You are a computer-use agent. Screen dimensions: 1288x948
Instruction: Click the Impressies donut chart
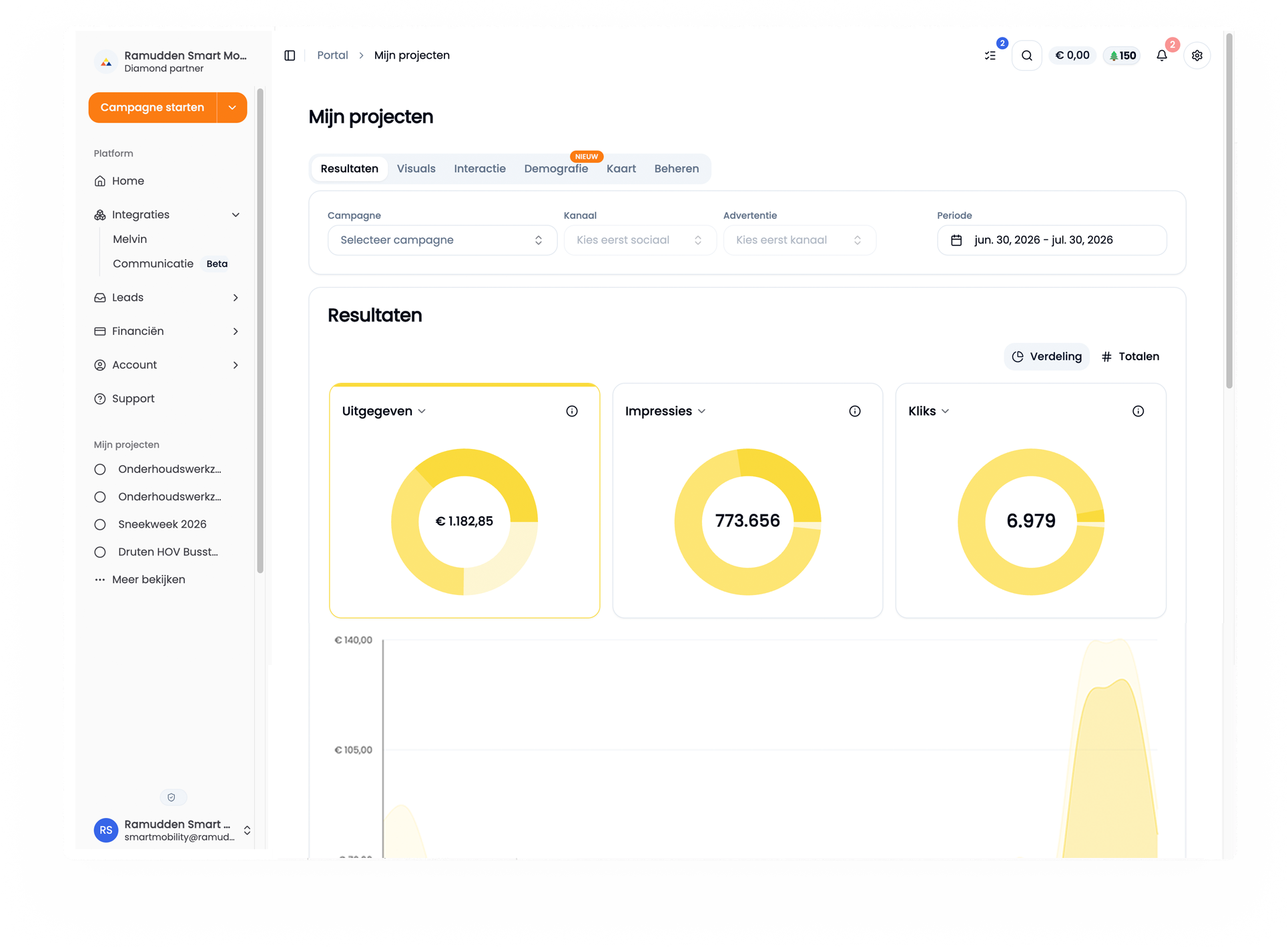tap(747, 522)
